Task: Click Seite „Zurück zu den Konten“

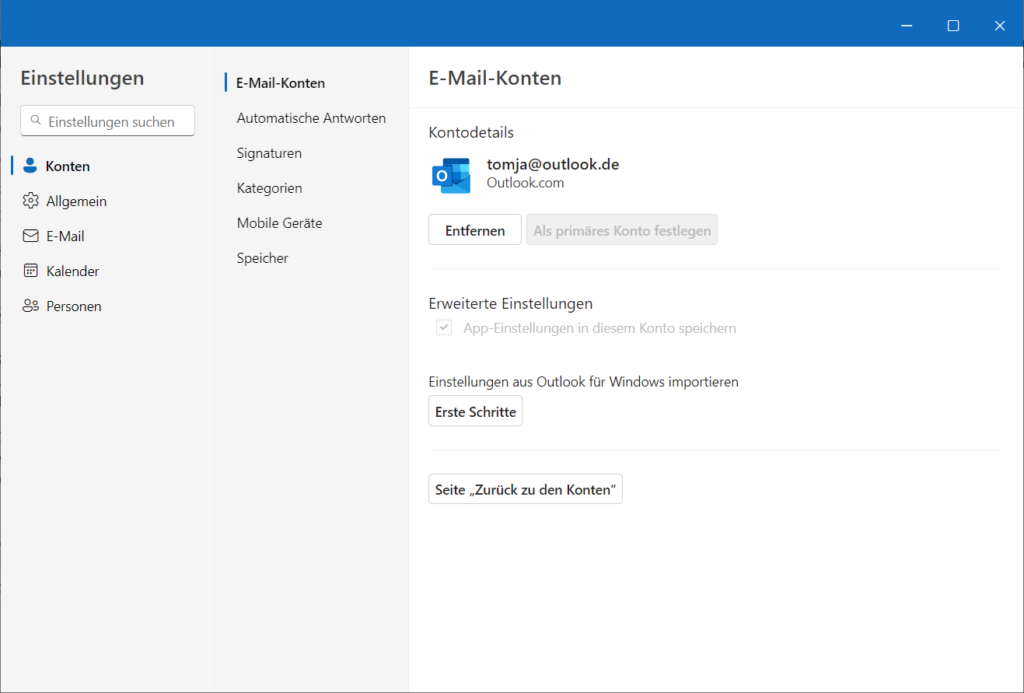Action: coord(525,488)
